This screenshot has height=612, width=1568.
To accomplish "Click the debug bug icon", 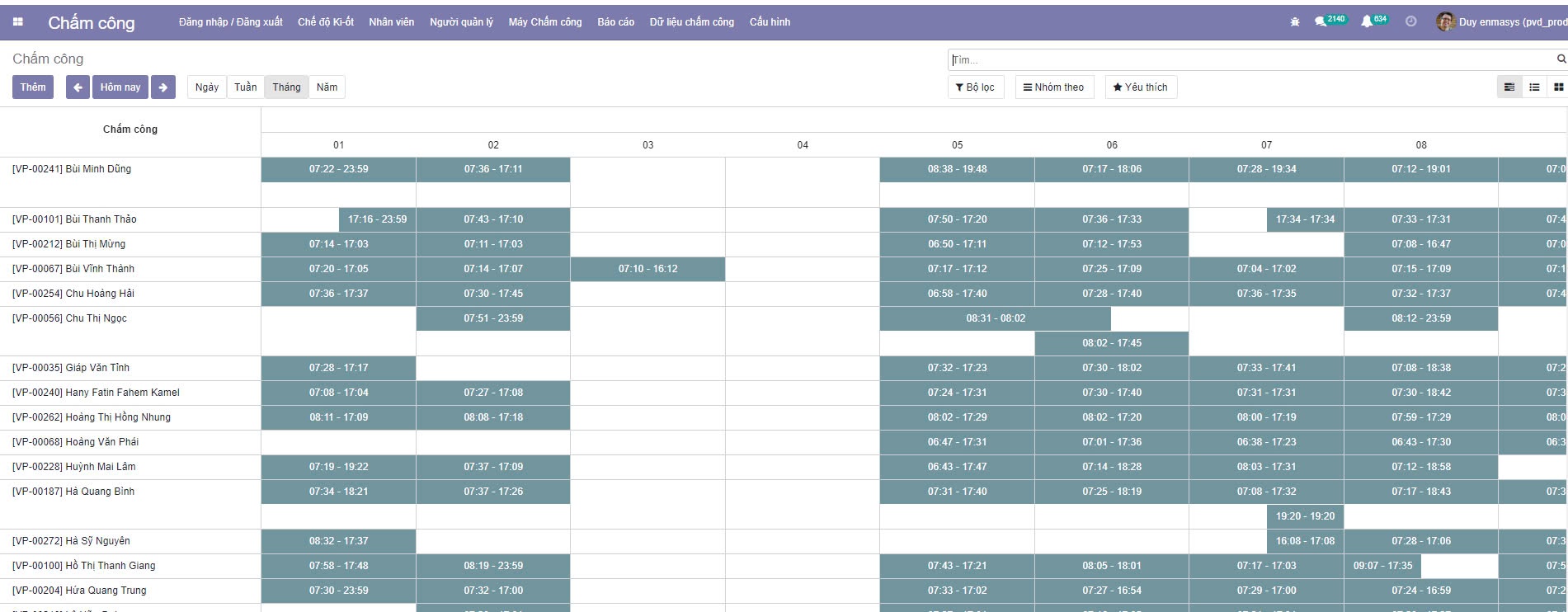I will pos(1295,22).
